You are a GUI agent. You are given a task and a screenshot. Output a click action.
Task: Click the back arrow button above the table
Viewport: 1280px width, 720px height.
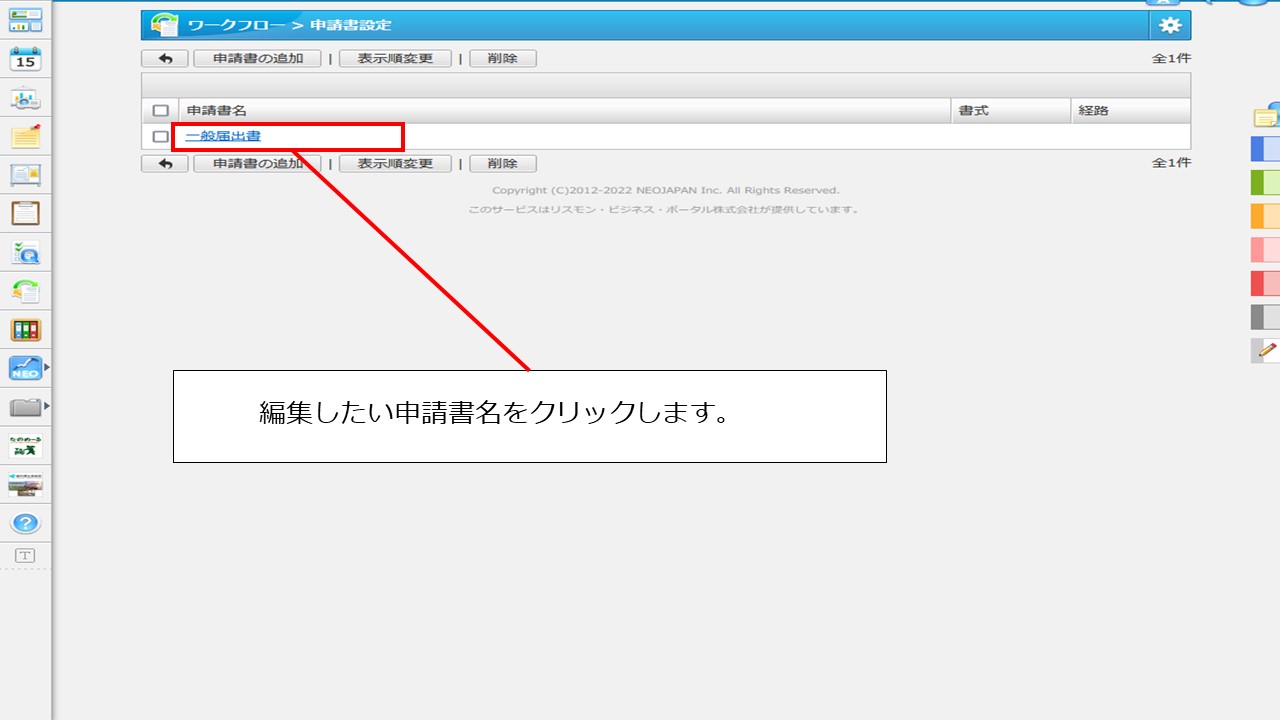click(165, 59)
